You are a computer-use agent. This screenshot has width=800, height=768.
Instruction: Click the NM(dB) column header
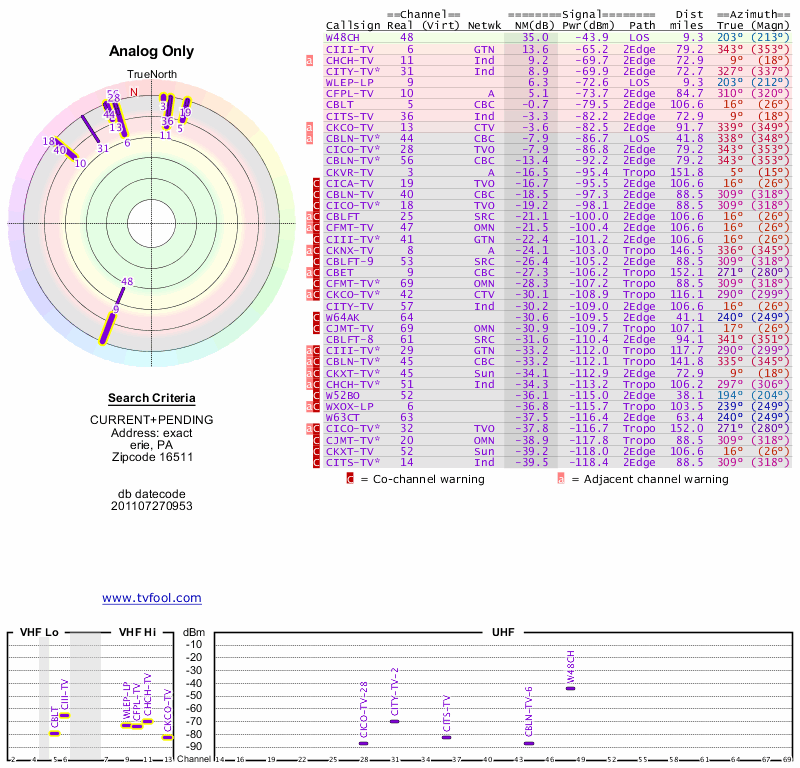click(529, 24)
